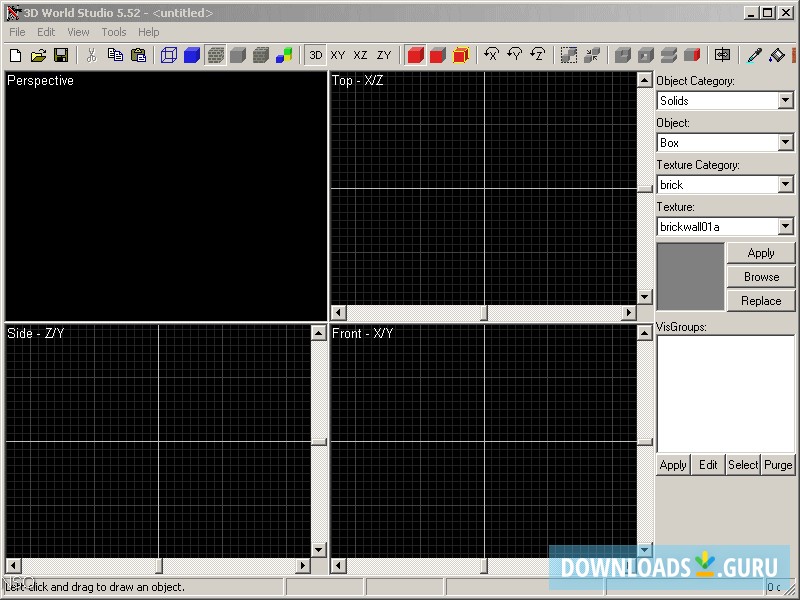Image resolution: width=800 pixels, height=600 pixels.
Task: Expand the Object dropdown showing Box
Action: click(786, 142)
